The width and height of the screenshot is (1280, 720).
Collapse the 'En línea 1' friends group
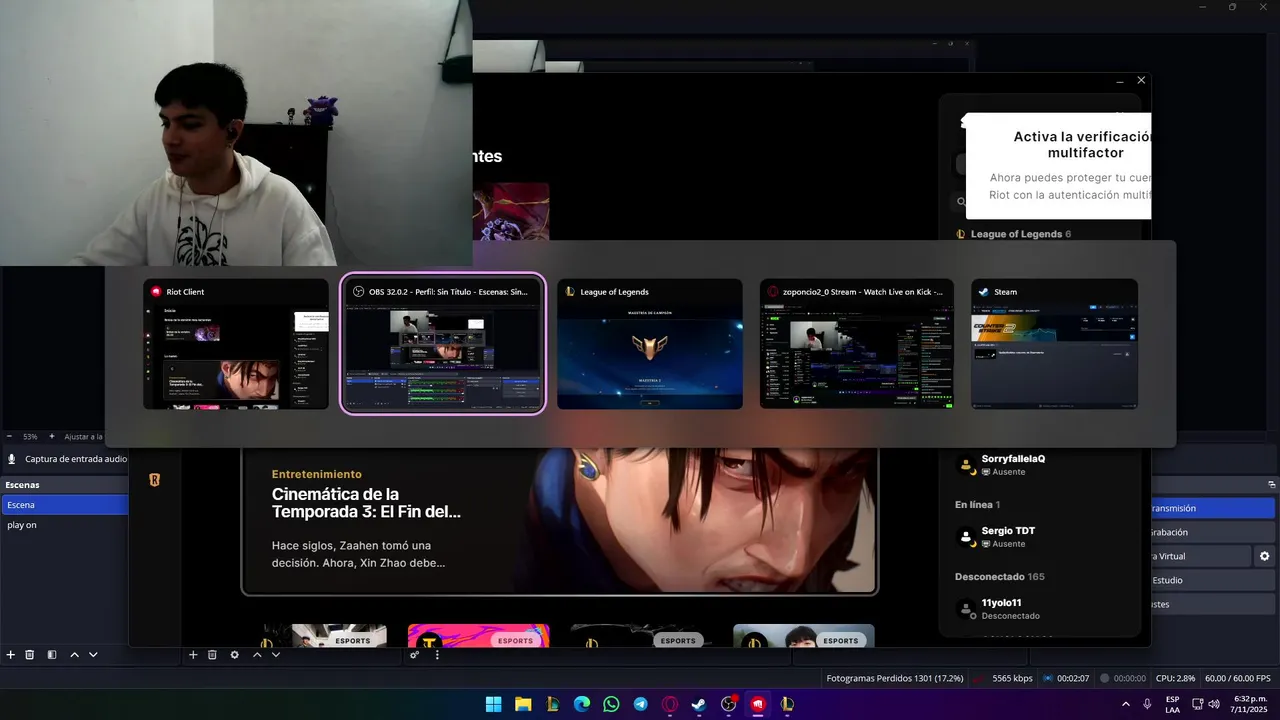(x=977, y=505)
